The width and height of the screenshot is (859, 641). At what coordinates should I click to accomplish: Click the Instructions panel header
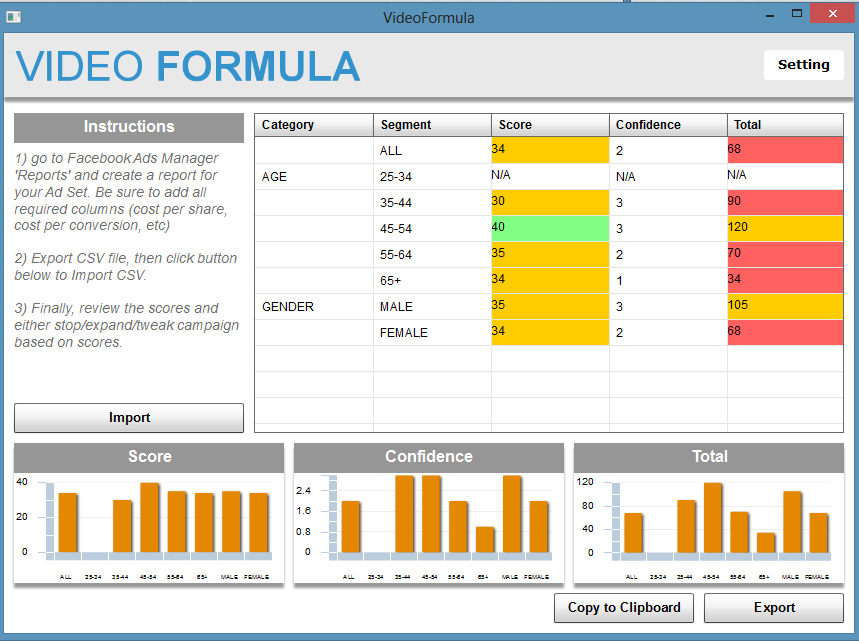tap(129, 128)
